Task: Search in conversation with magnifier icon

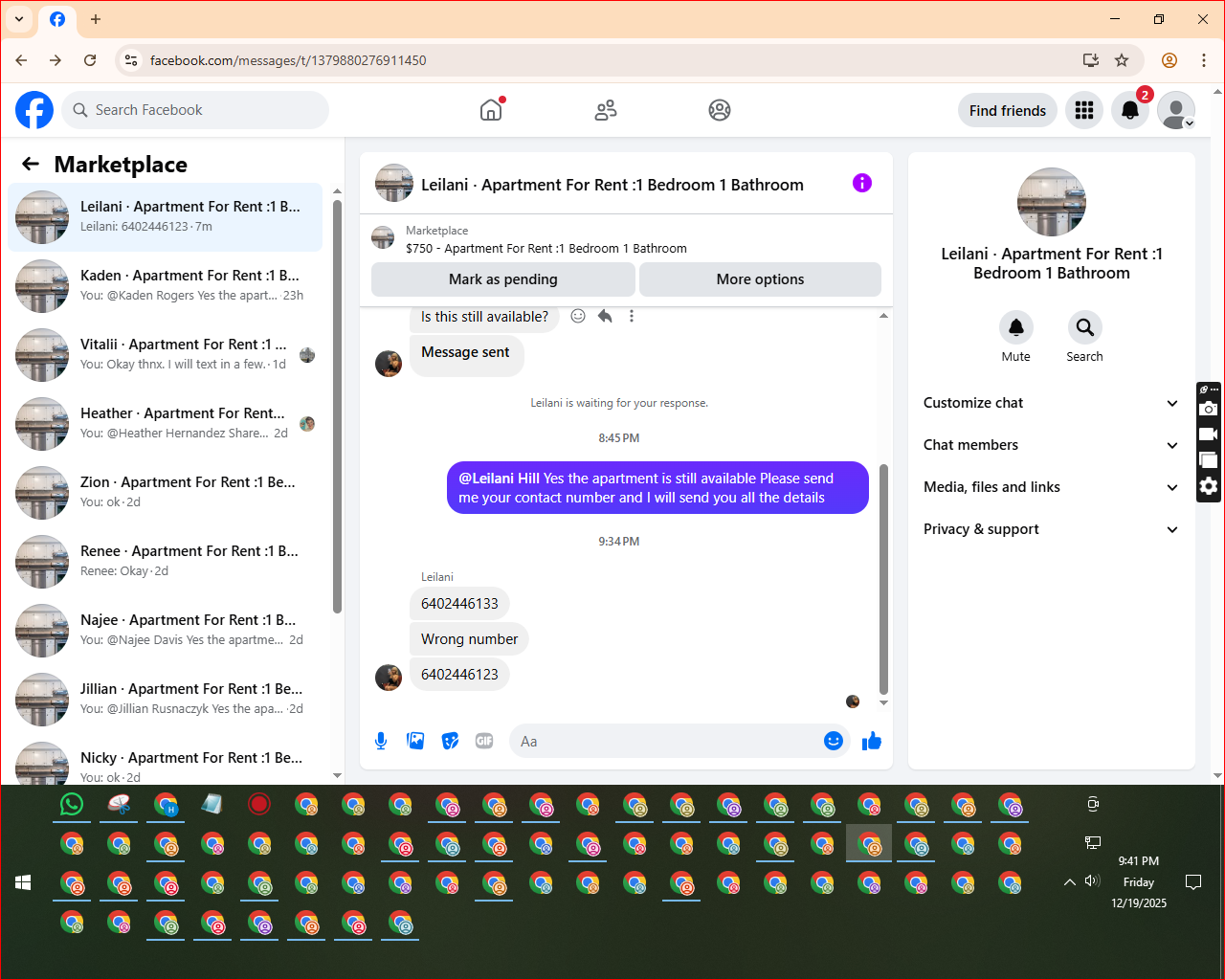Action: tap(1085, 327)
